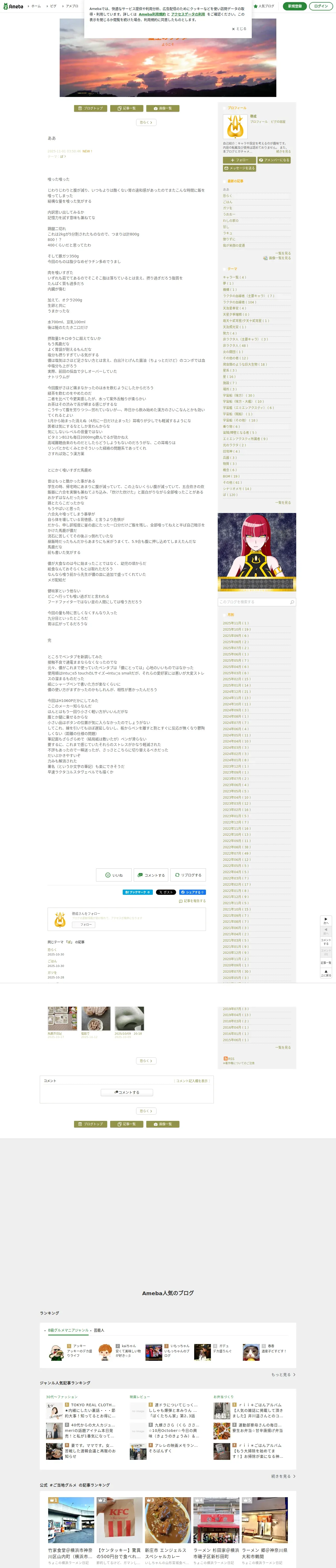Click the RSS feed icon

coord(225,1058)
